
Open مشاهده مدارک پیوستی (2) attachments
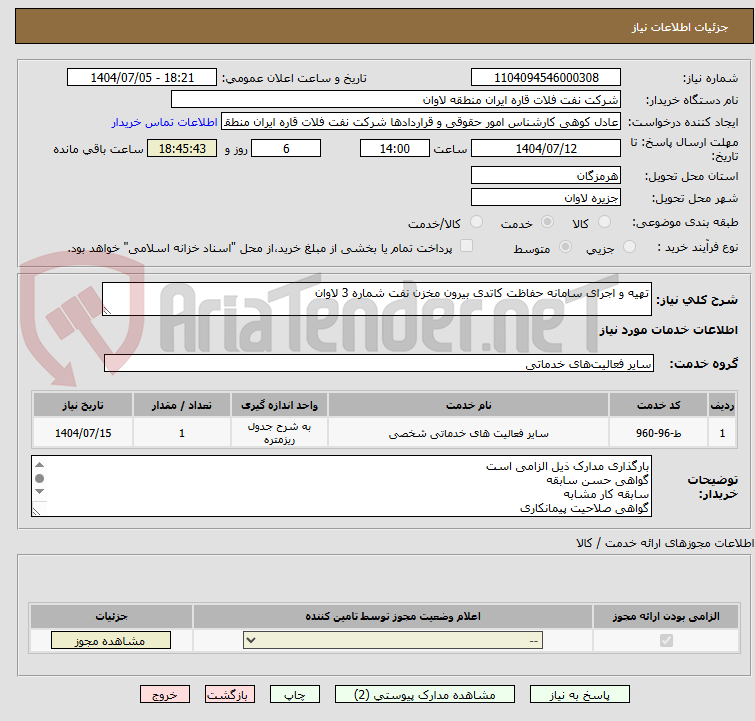click(425, 695)
